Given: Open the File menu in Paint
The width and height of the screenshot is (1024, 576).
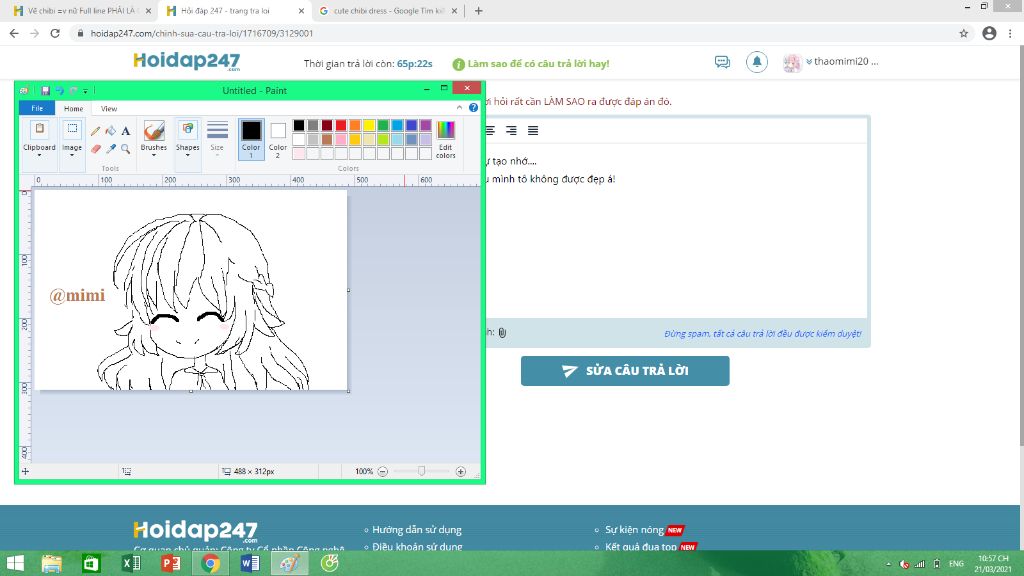Looking at the screenshot, I should (37, 108).
